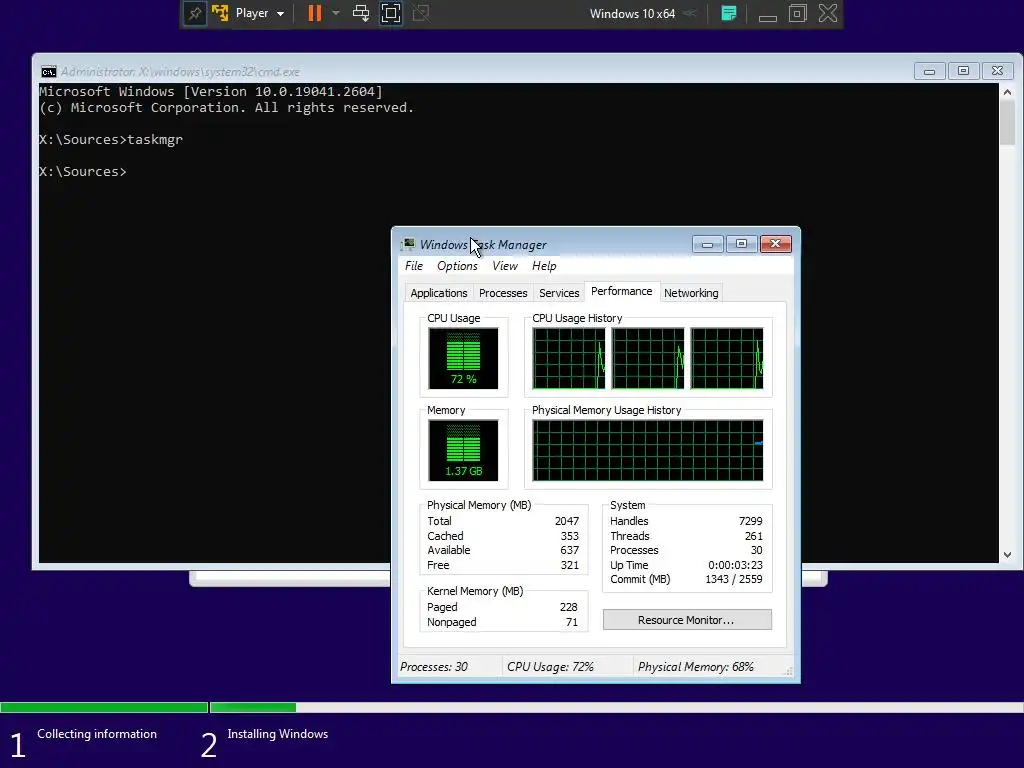Open the File menu in Task Manager

pyautogui.click(x=414, y=266)
